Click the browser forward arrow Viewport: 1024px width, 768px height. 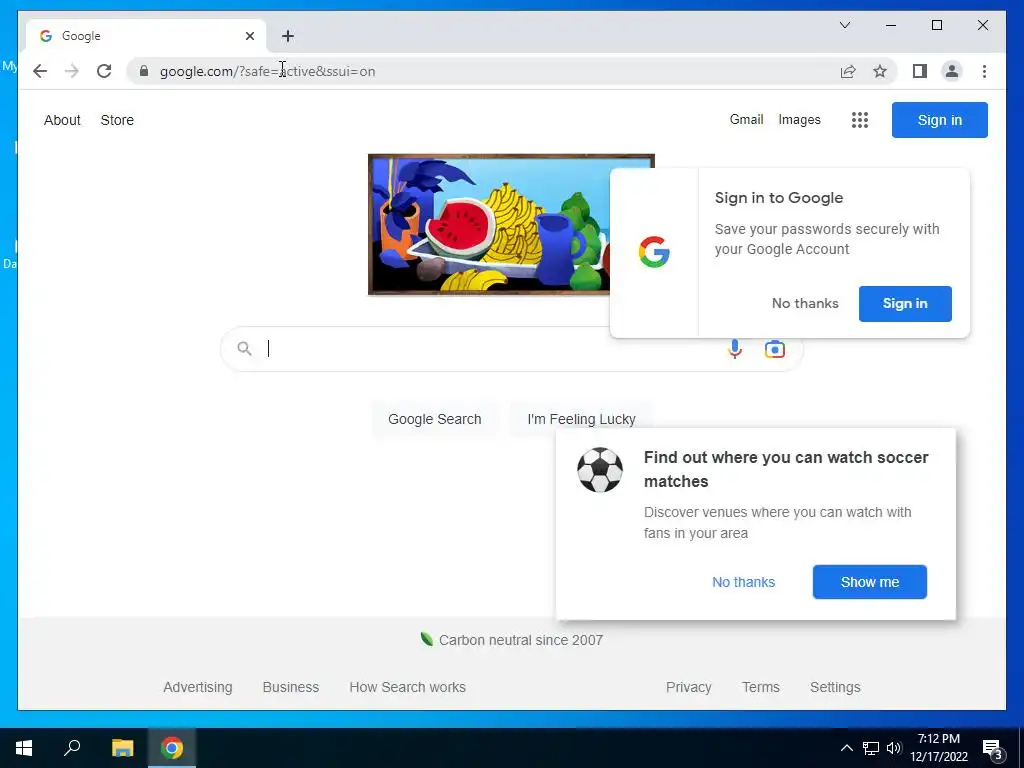[72, 71]
